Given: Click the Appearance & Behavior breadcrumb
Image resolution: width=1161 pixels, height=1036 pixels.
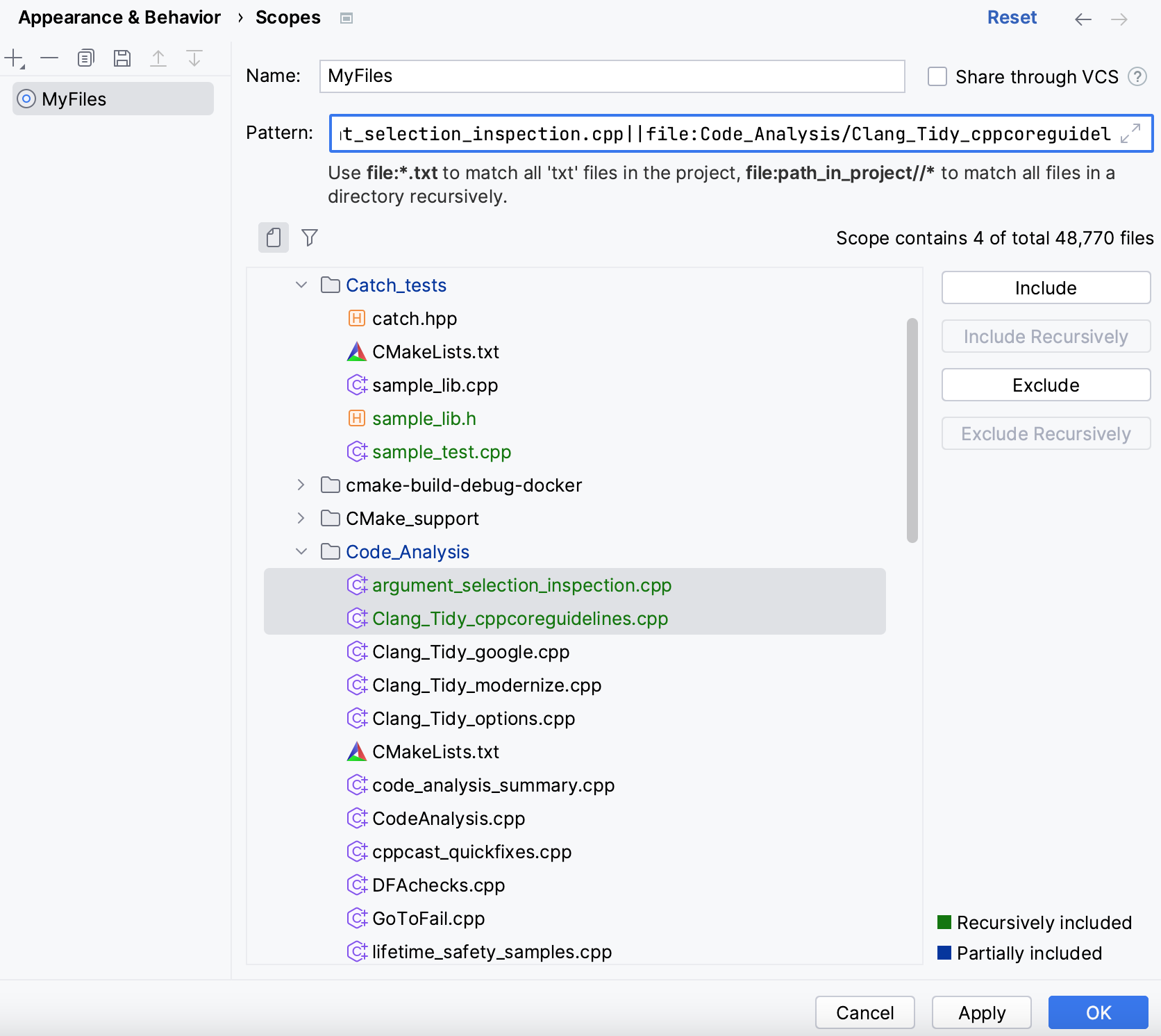Looking at the screenshot, I should point(119,17).
